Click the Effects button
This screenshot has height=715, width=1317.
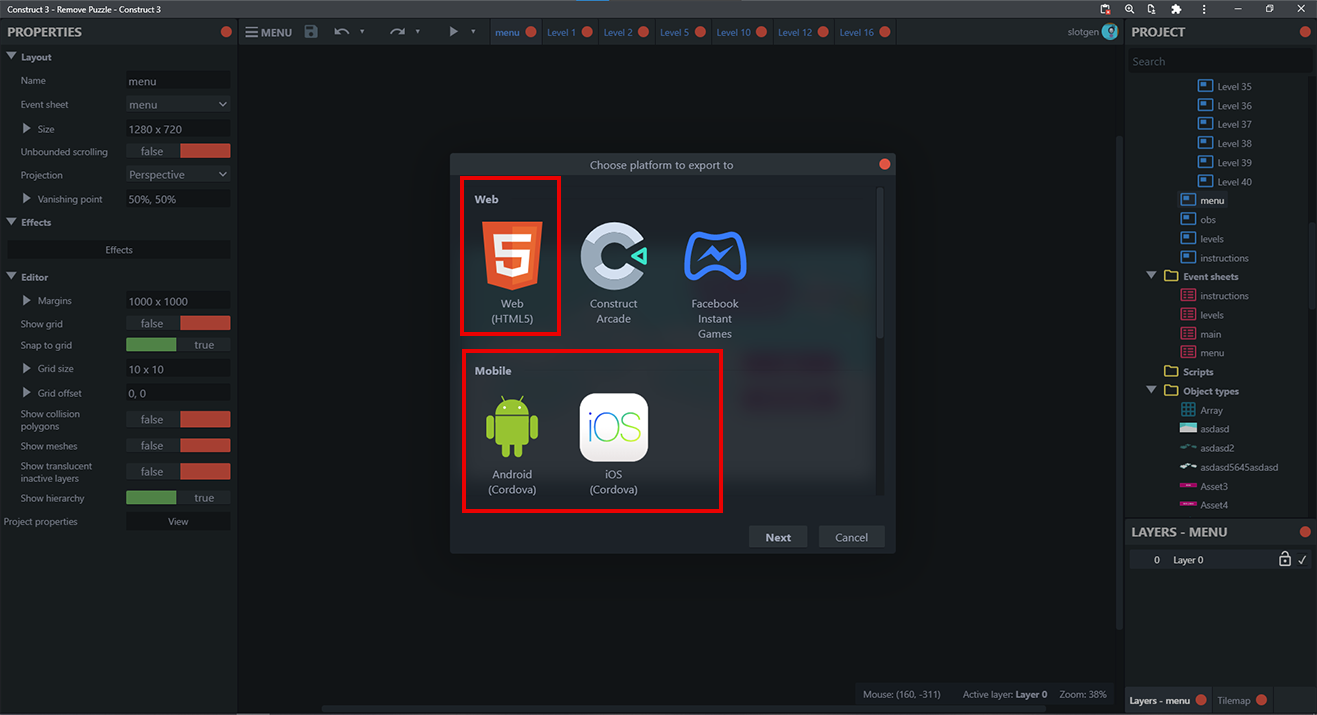point(119,250)
